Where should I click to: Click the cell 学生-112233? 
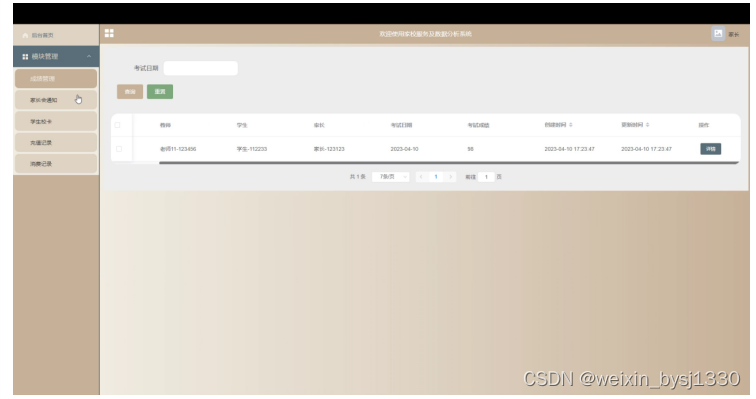[x=252, y=149]
